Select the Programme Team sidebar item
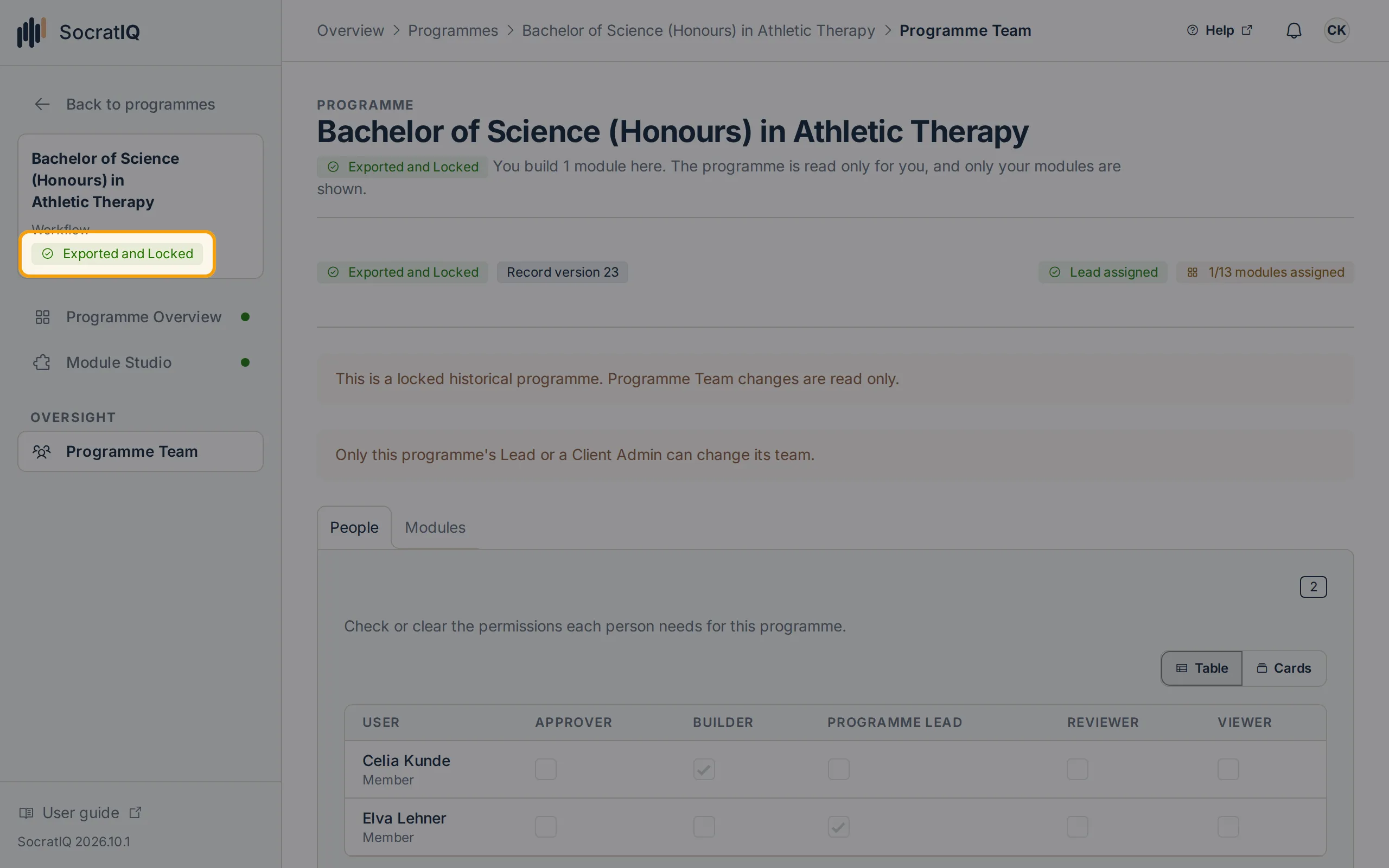Image resolution: width=1389 pixels, height=868 pixels. tap(141, 452)
